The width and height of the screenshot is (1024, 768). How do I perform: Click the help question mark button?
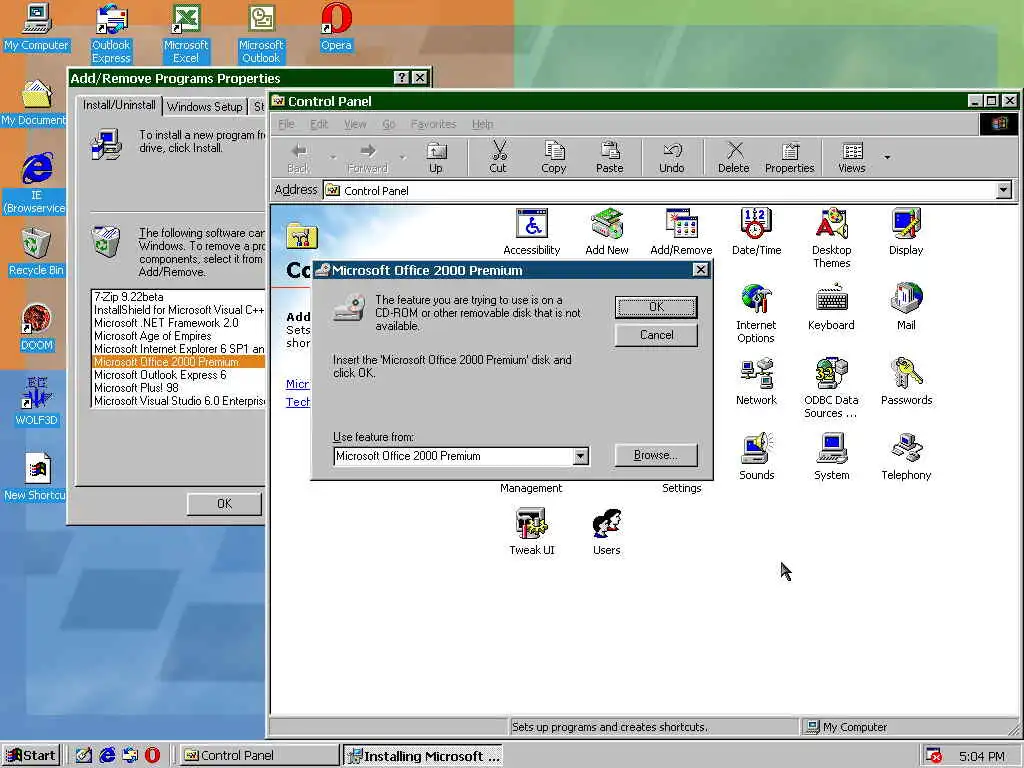[402, 78]
